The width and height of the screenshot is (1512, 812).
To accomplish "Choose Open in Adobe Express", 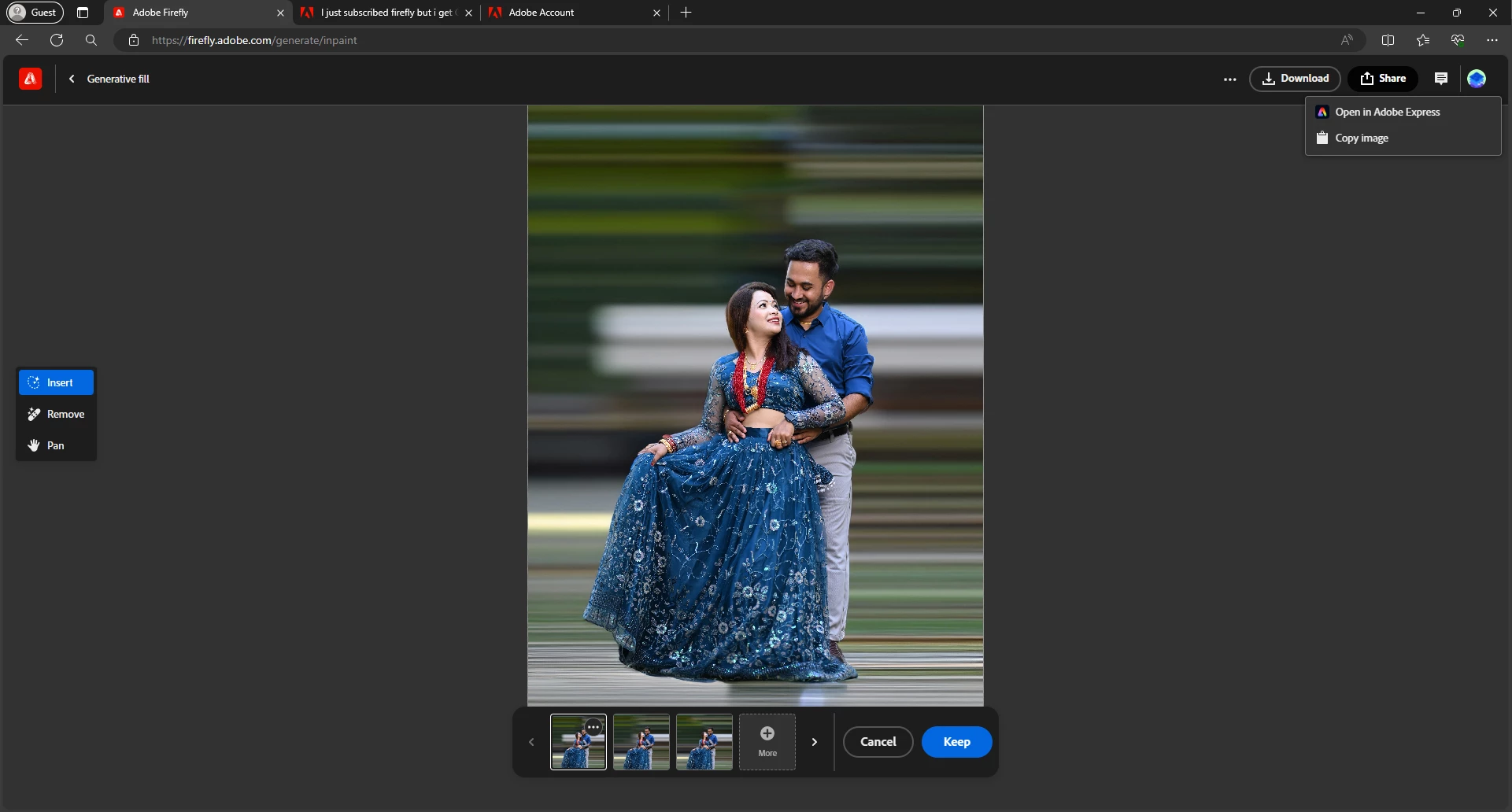I will point(1387,113).
